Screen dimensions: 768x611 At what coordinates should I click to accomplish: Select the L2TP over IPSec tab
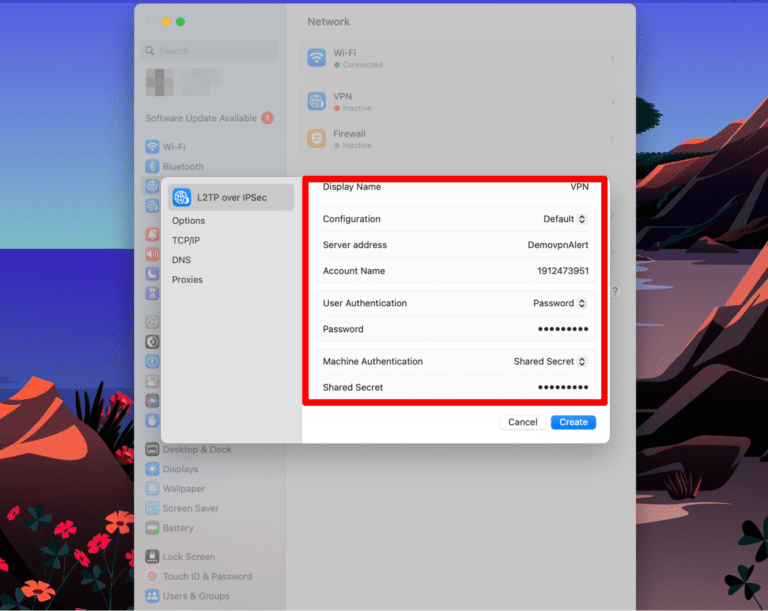[x=231, y=197]
